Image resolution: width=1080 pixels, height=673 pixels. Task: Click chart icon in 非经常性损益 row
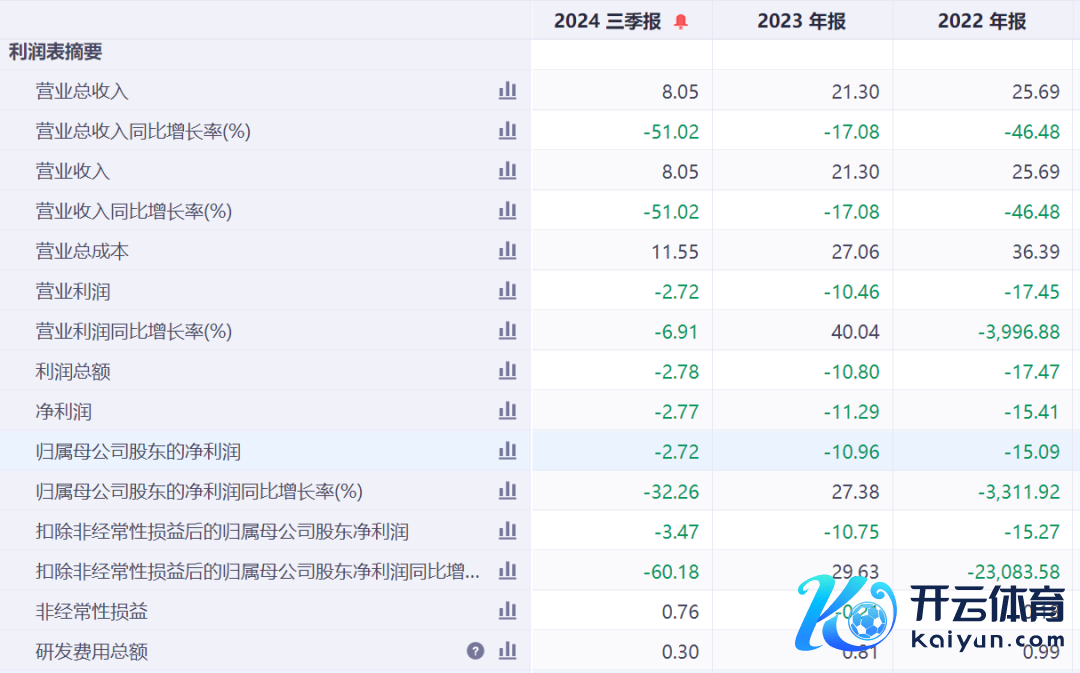point(508,611)
